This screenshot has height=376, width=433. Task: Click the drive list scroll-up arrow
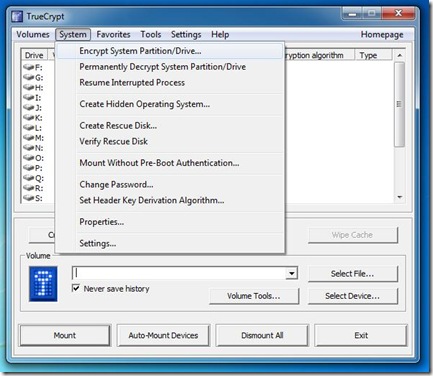click(400, 55)
